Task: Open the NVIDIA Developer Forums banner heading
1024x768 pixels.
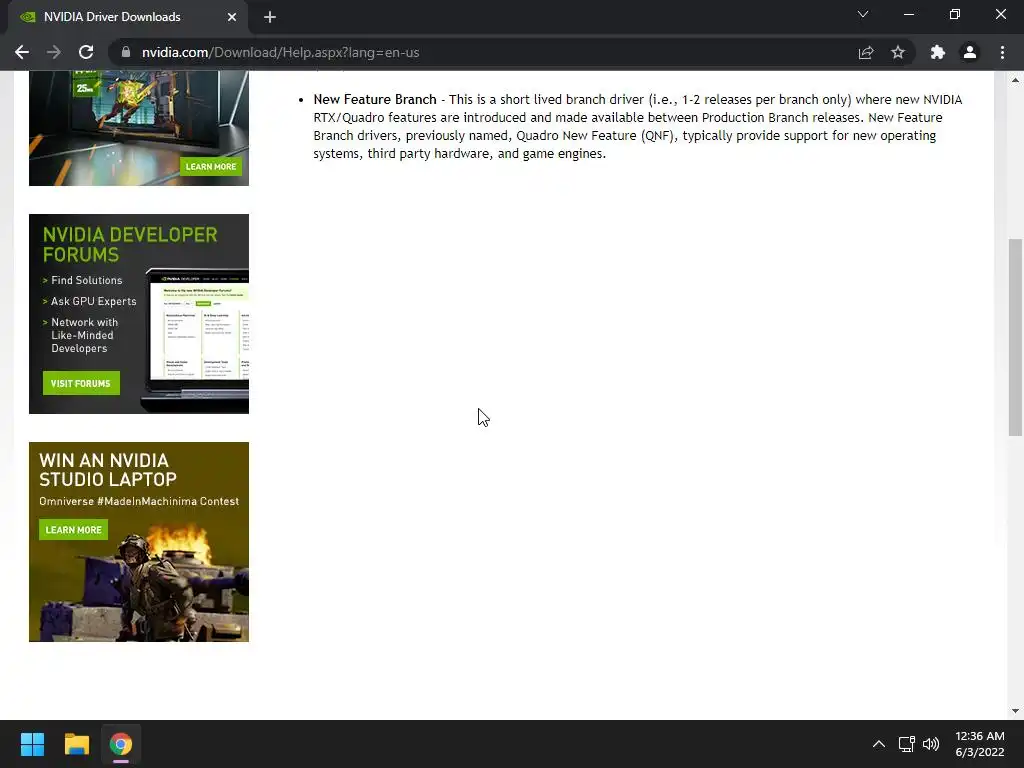Action: pos(130,244)
